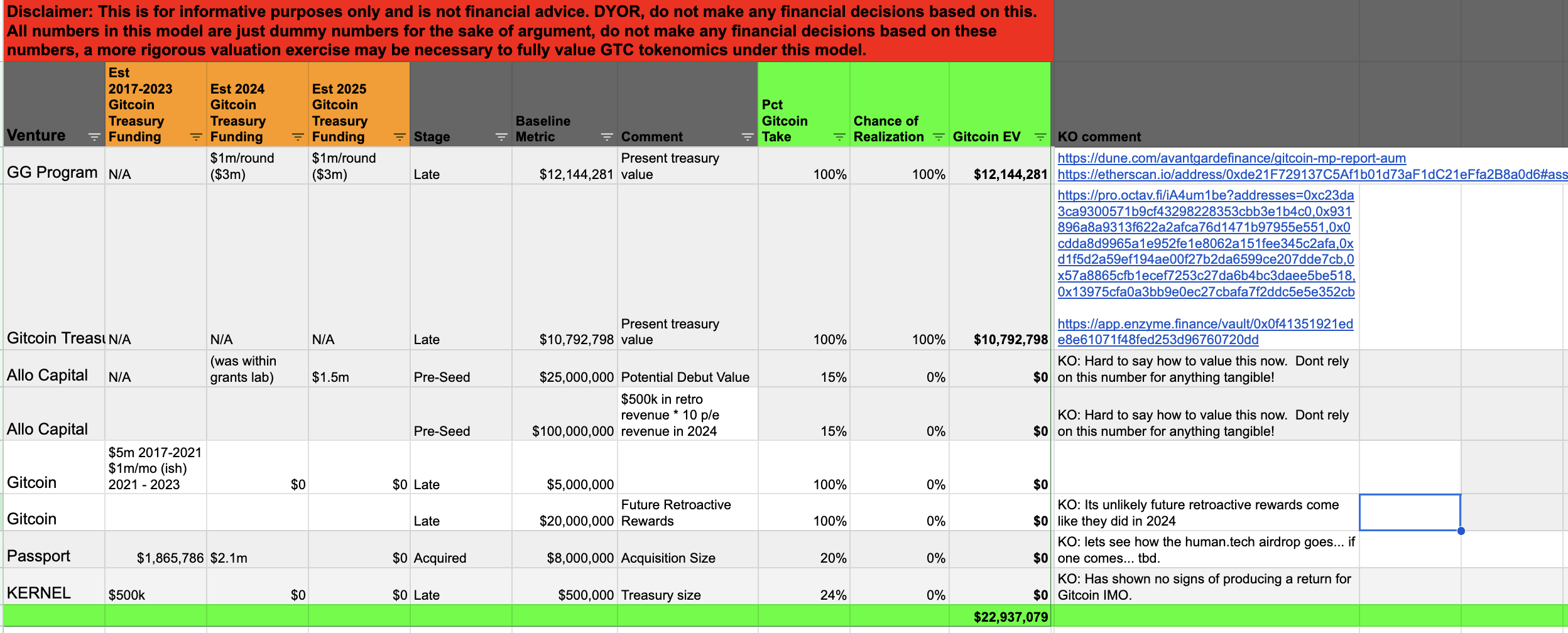Select the $500k funding cell for KERNEL
The height and width of the screenshot is (633, 1568).
(156, 587)
